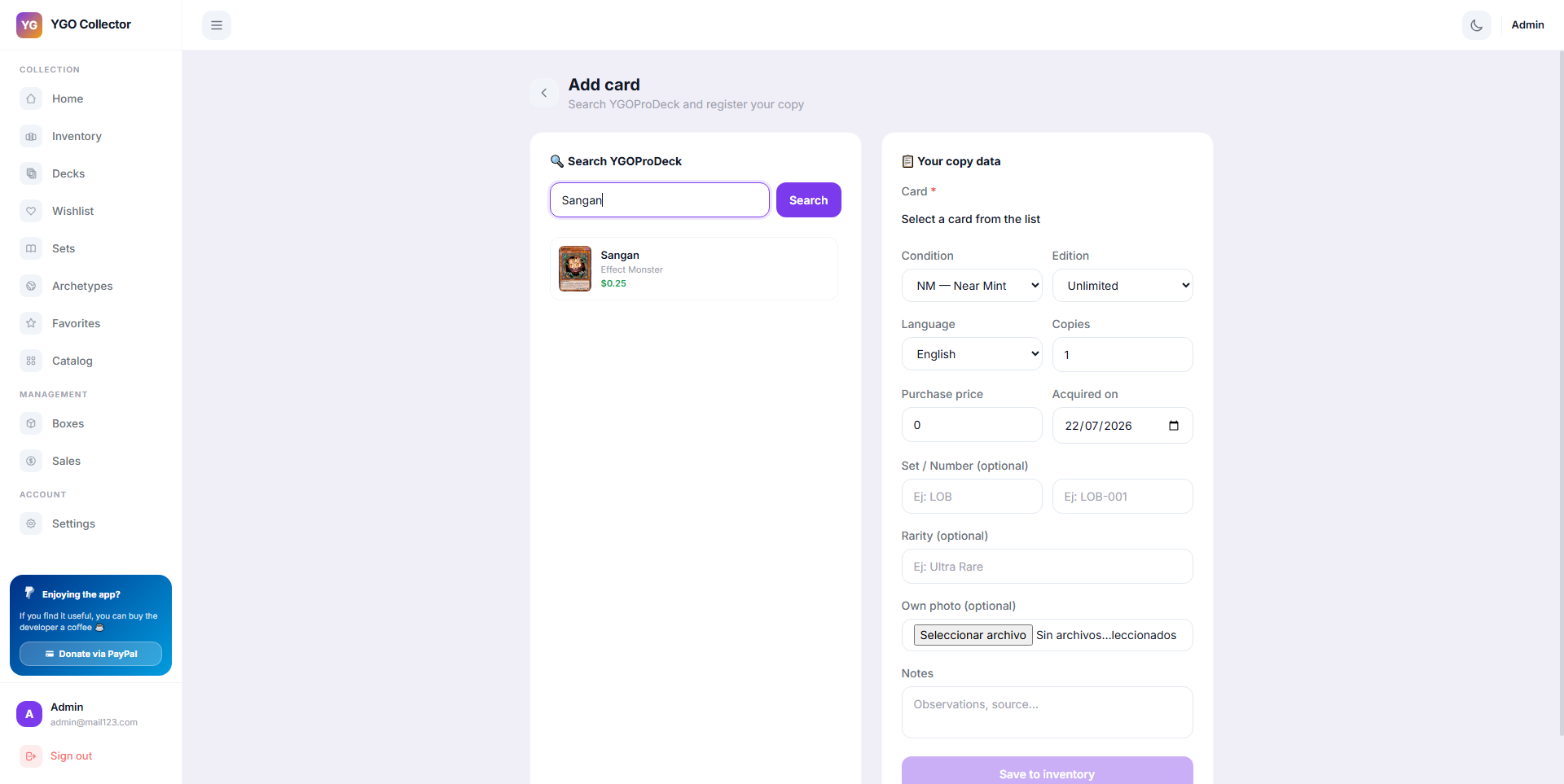Click the Settings gear icon
Image resolution: width=1564 pixels, height=784 pixels.
click(31, 523)
